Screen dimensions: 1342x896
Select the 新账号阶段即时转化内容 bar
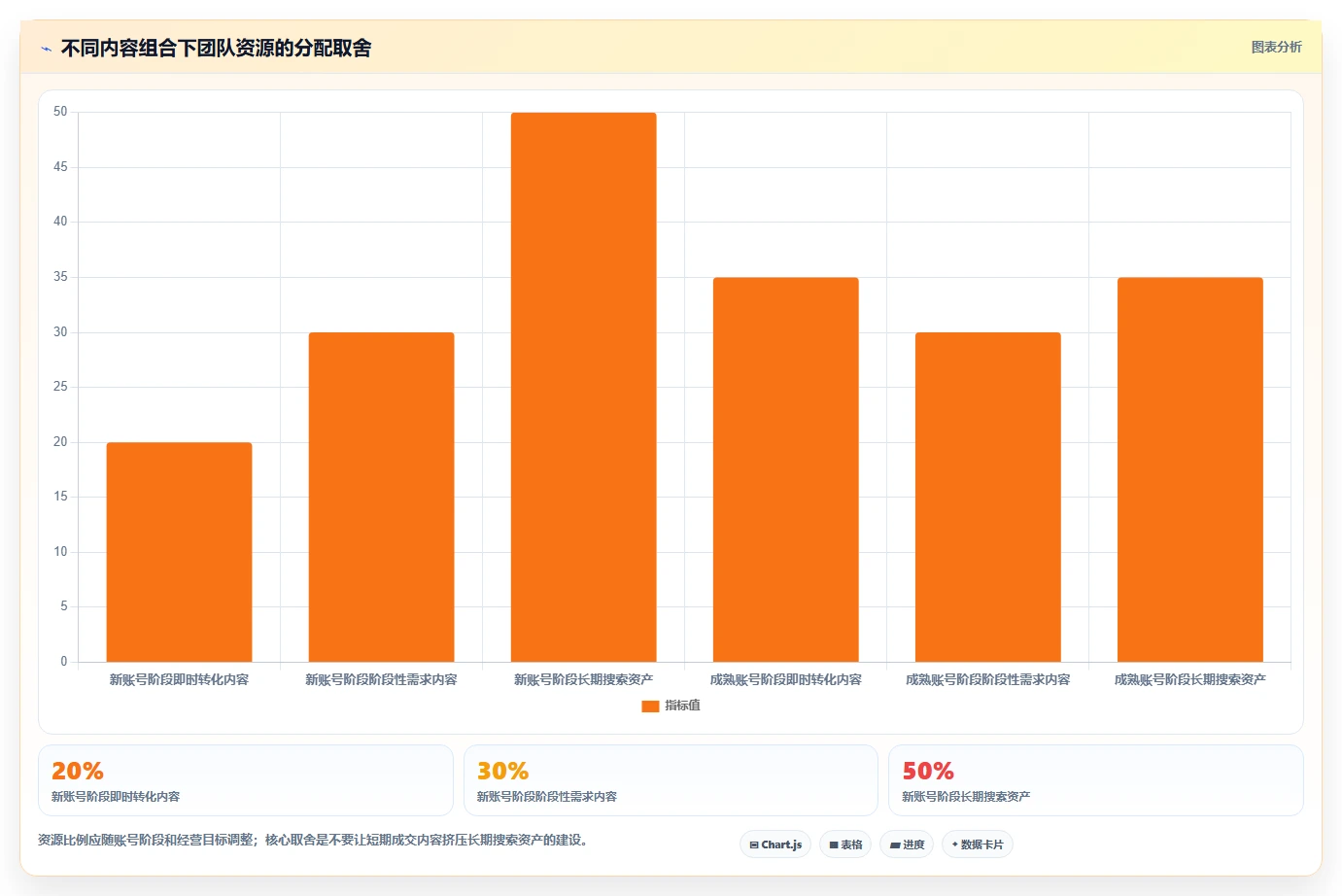click(x=179, y=552)
